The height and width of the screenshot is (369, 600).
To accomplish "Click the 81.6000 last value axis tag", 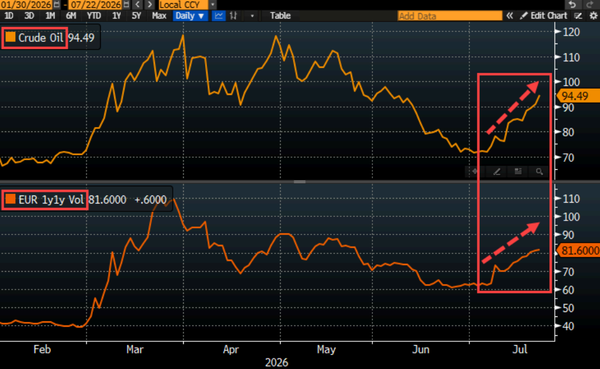I will tap(579, 251).
